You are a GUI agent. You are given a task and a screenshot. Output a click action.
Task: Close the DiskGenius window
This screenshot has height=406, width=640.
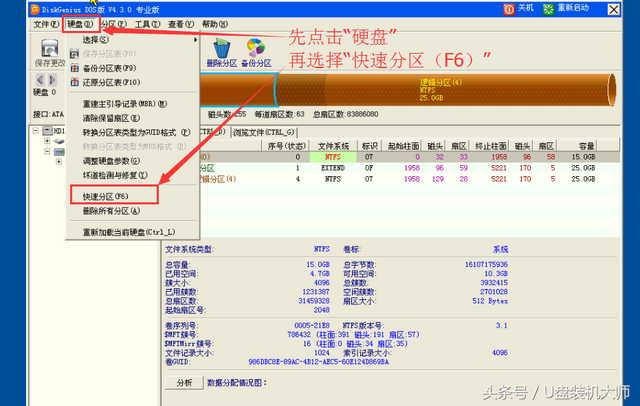[613, 9]
